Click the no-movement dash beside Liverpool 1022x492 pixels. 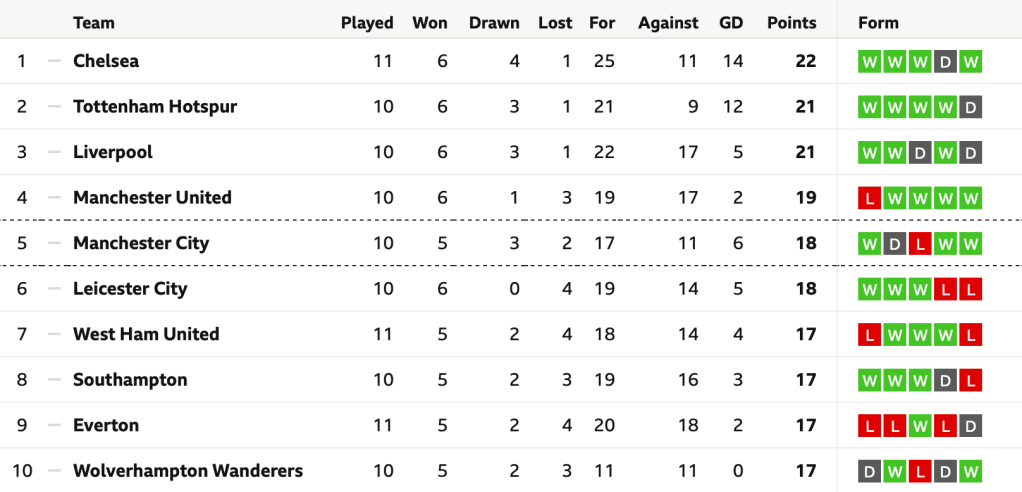click(54, 153)
